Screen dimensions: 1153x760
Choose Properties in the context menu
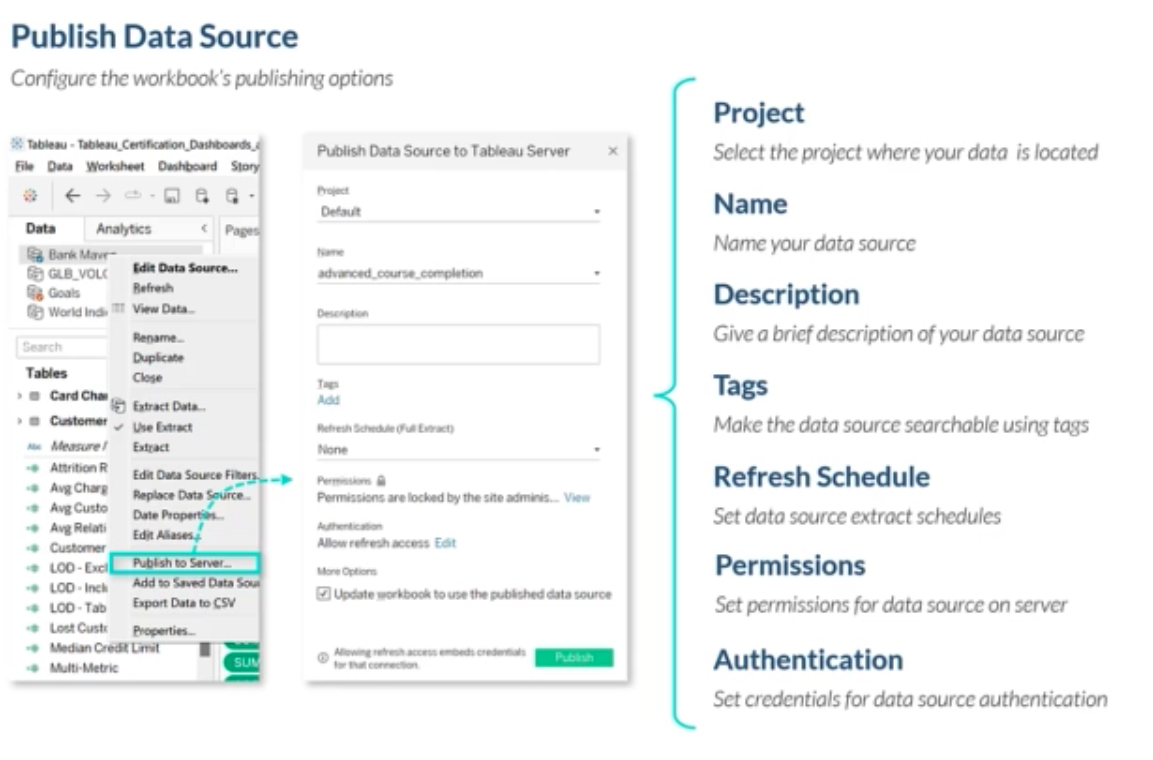pyautogui.click(x=164, y=631)
